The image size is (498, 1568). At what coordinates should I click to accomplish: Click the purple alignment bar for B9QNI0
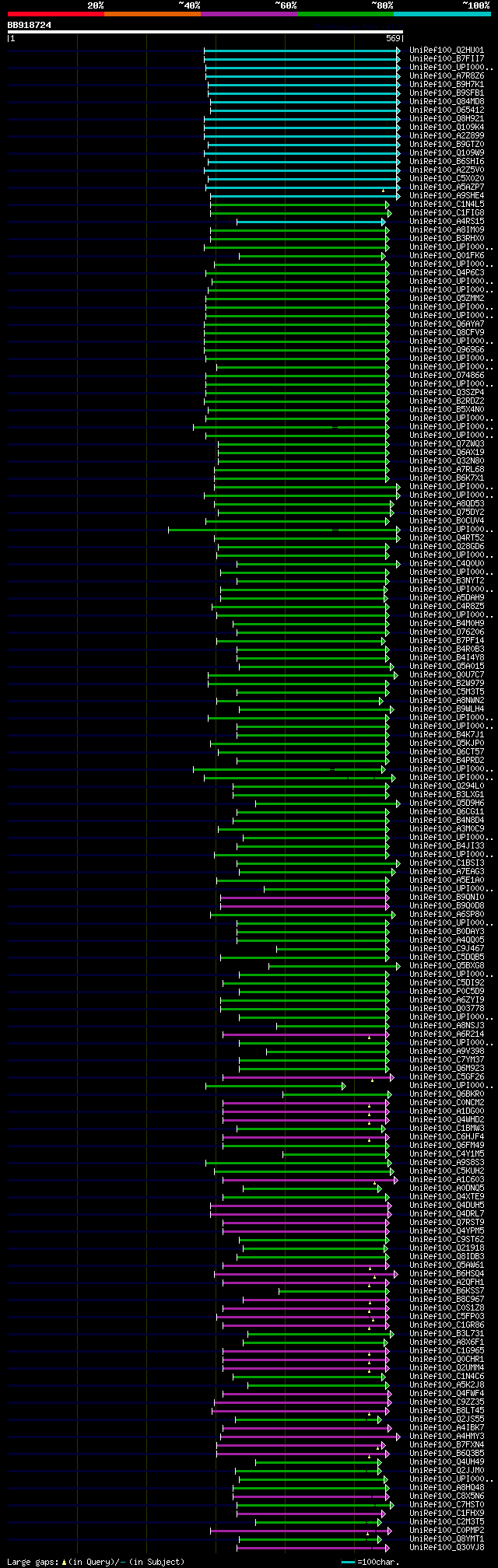pos(305,897)
